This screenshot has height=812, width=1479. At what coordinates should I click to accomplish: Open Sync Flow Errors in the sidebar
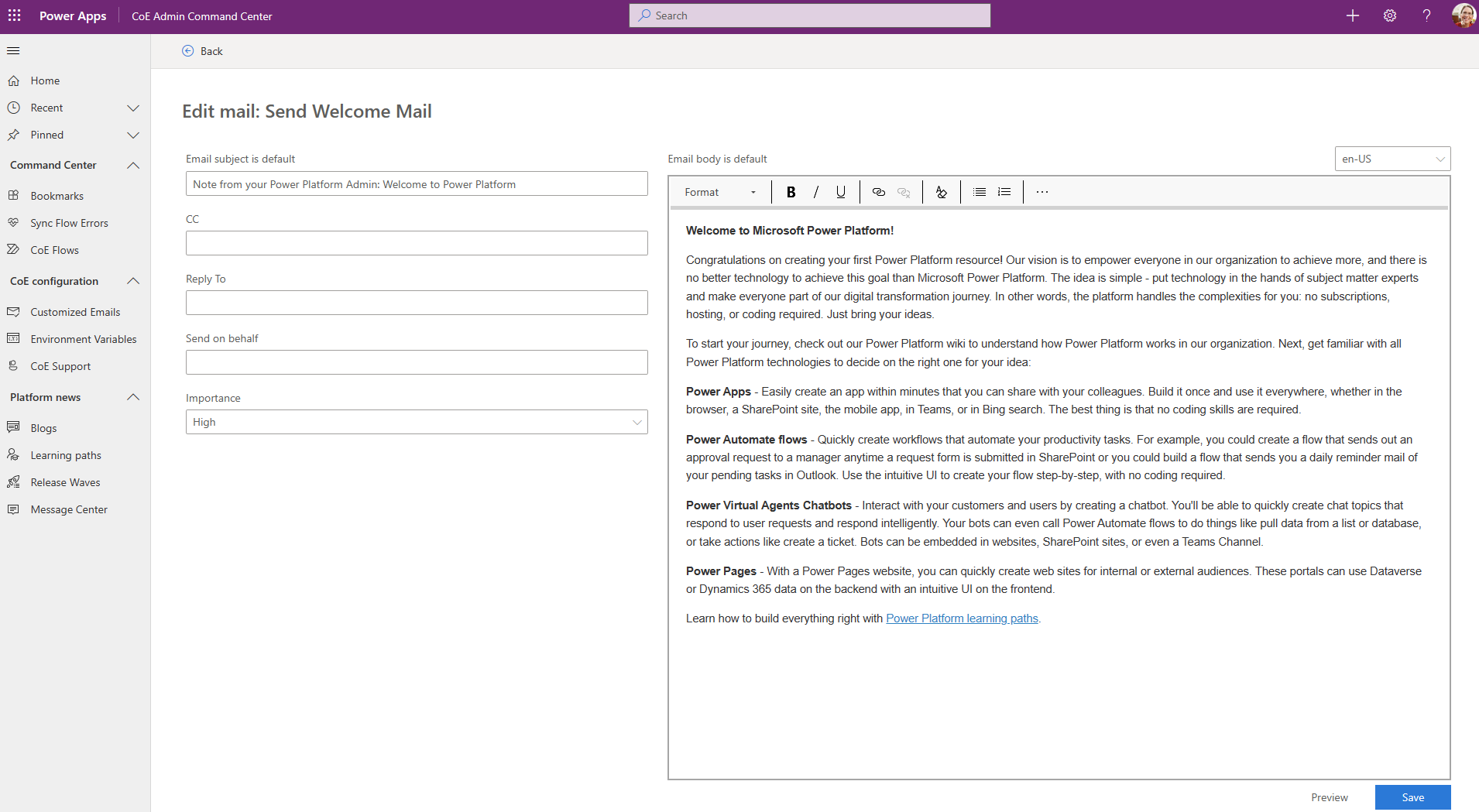click(70, 222)
